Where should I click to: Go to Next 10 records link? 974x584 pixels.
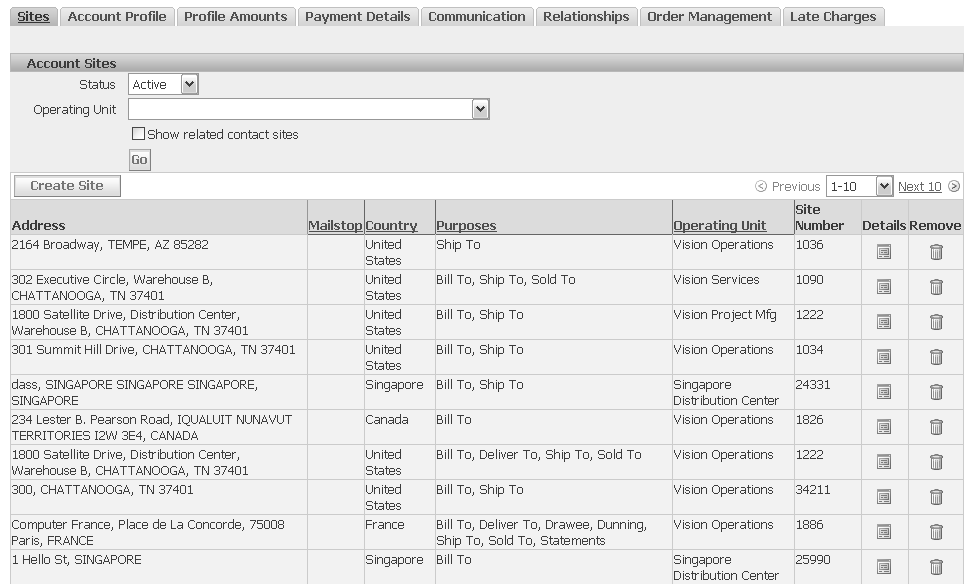pos(919,186)
